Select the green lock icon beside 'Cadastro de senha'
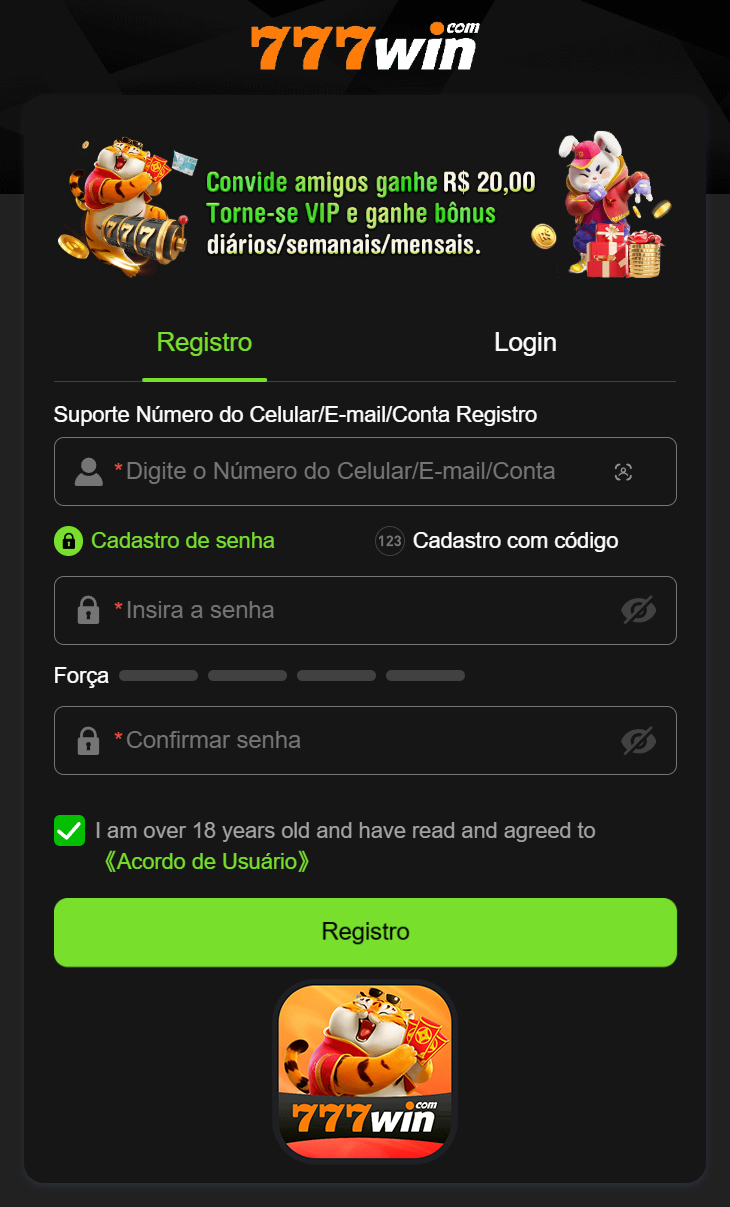This screenshot has width=730, height=1207. pos(67,540)
